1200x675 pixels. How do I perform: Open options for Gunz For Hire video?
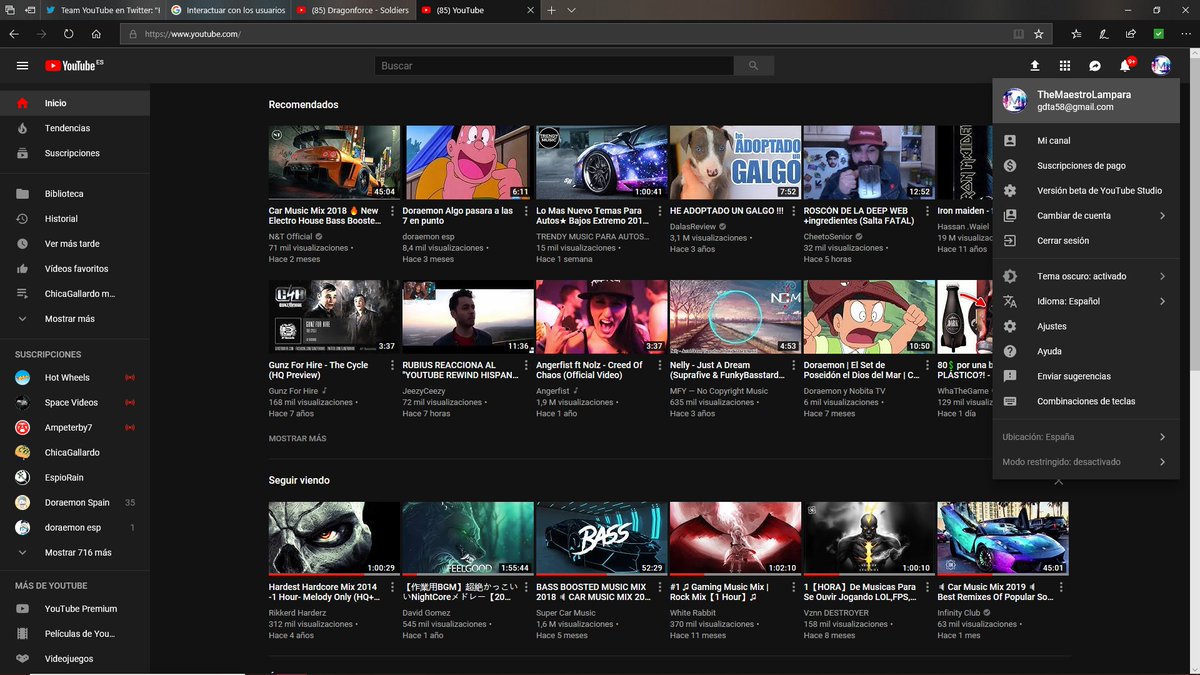[x=392, y=366]
